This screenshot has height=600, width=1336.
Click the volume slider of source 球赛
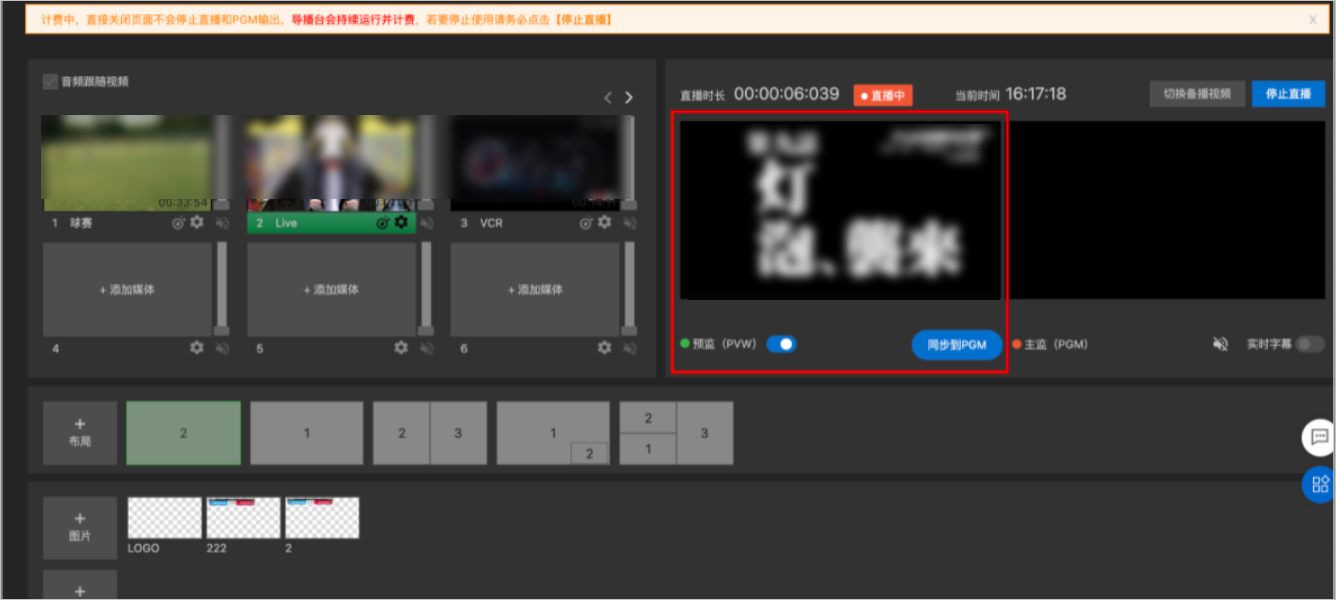tap(222, 163)
